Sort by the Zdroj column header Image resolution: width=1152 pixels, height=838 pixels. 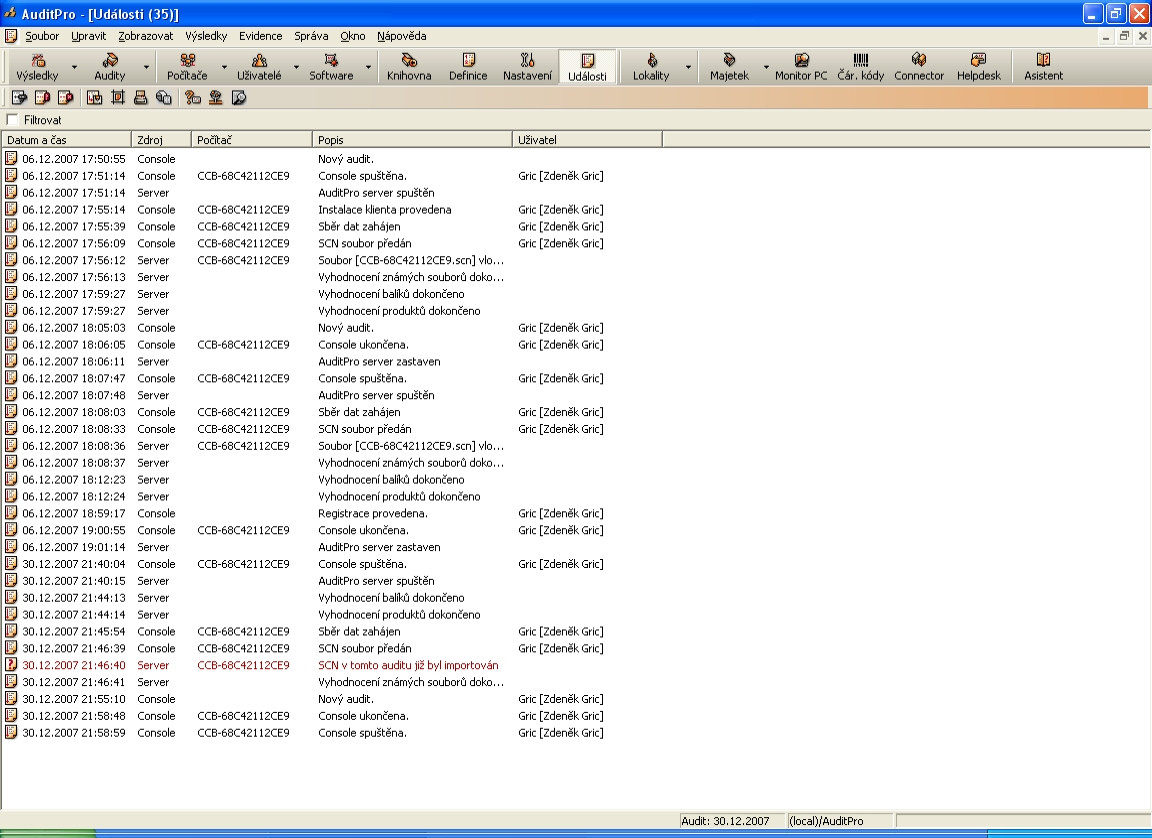click(x=162, y=140)
